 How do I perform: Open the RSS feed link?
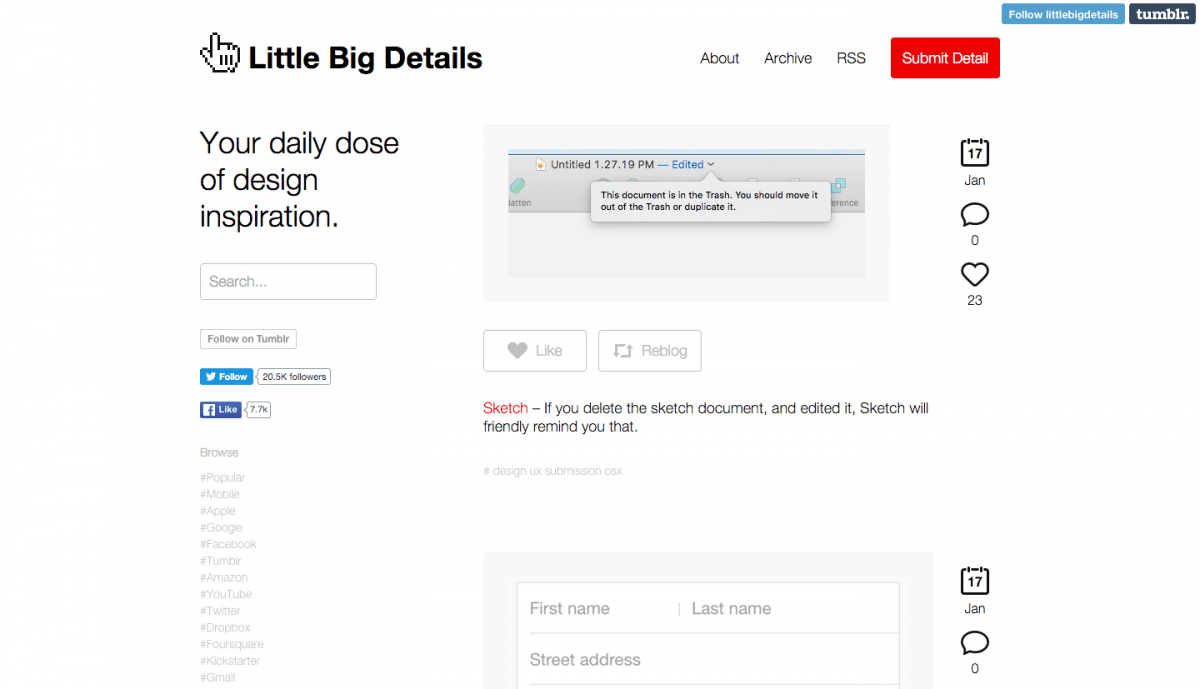pos(851,58)
